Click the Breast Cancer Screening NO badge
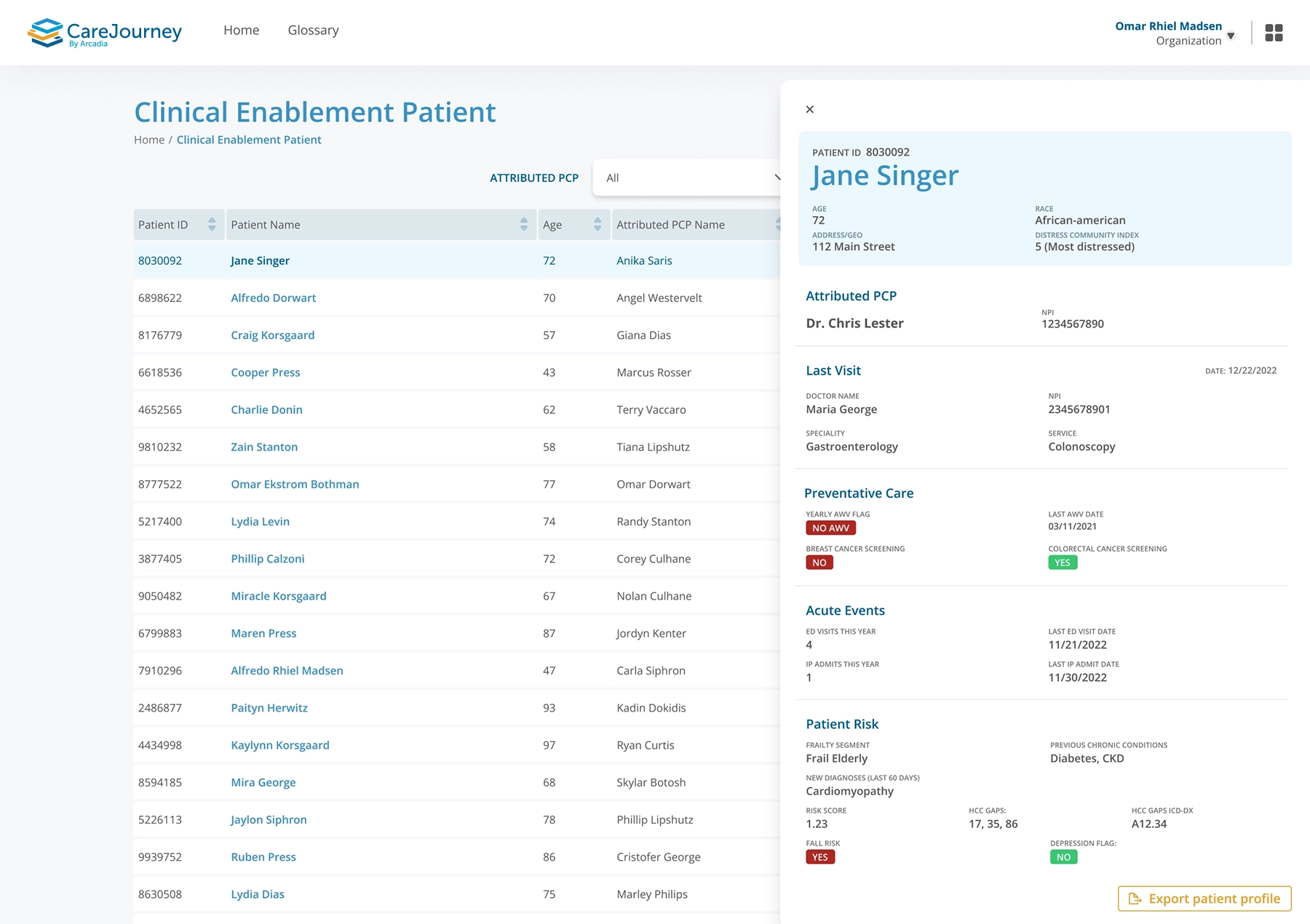 tap(819, 562)
